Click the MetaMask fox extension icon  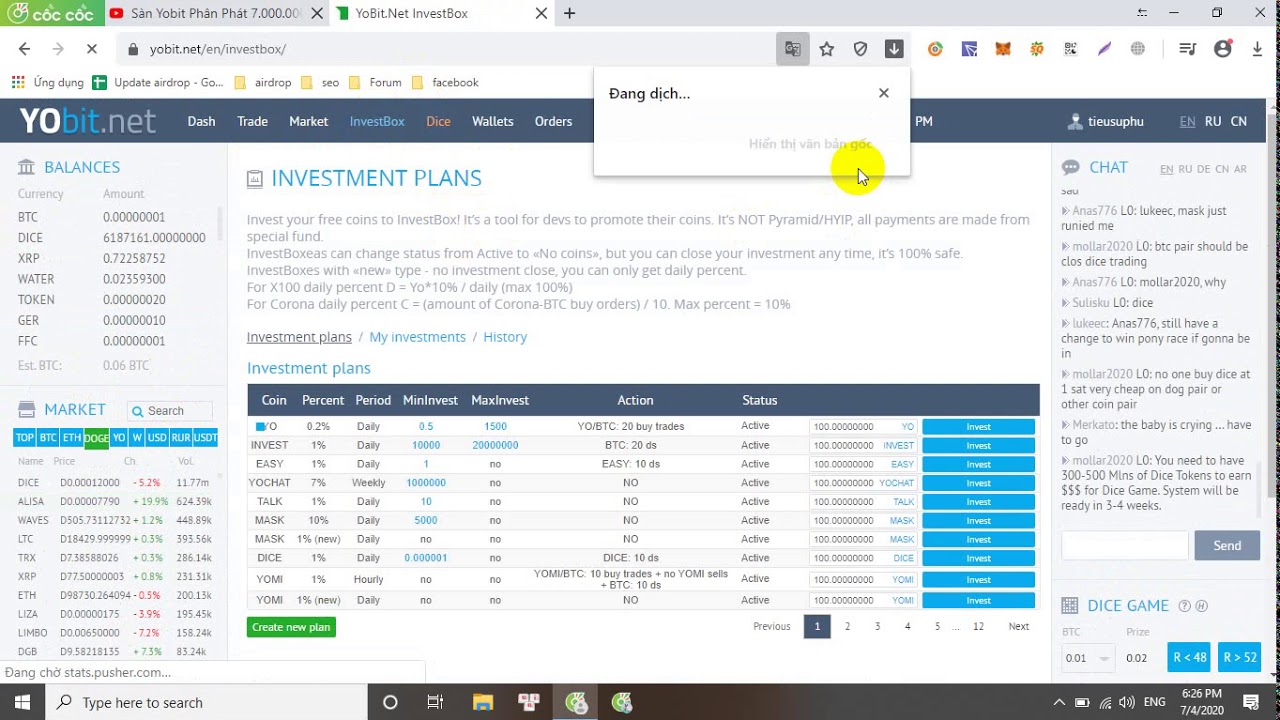[1002, 49]
